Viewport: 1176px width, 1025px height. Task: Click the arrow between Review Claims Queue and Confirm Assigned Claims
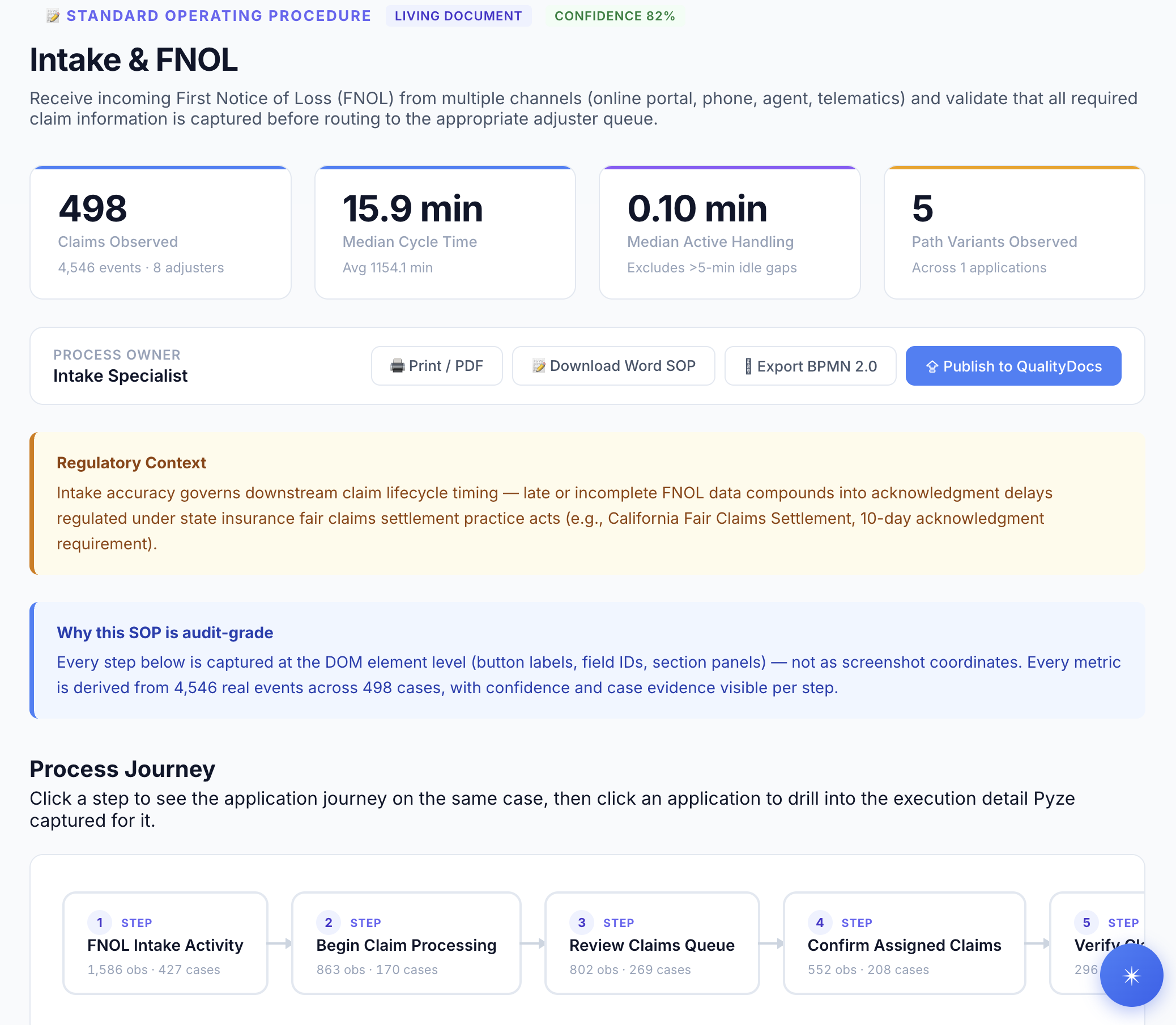coord(771,943)
